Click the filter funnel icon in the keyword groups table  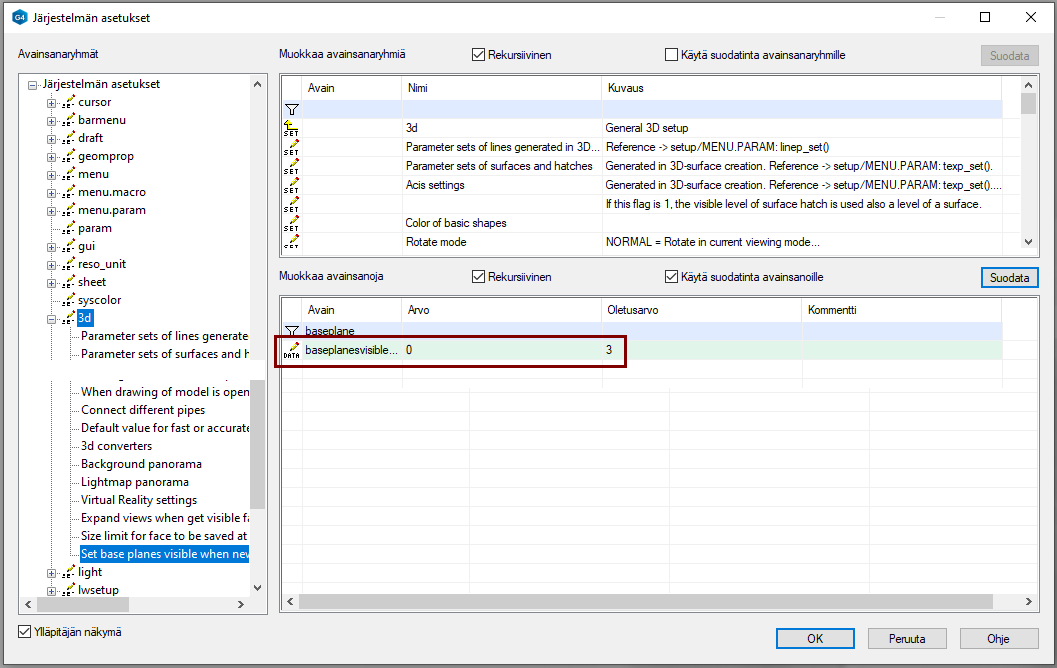point(292,109)
